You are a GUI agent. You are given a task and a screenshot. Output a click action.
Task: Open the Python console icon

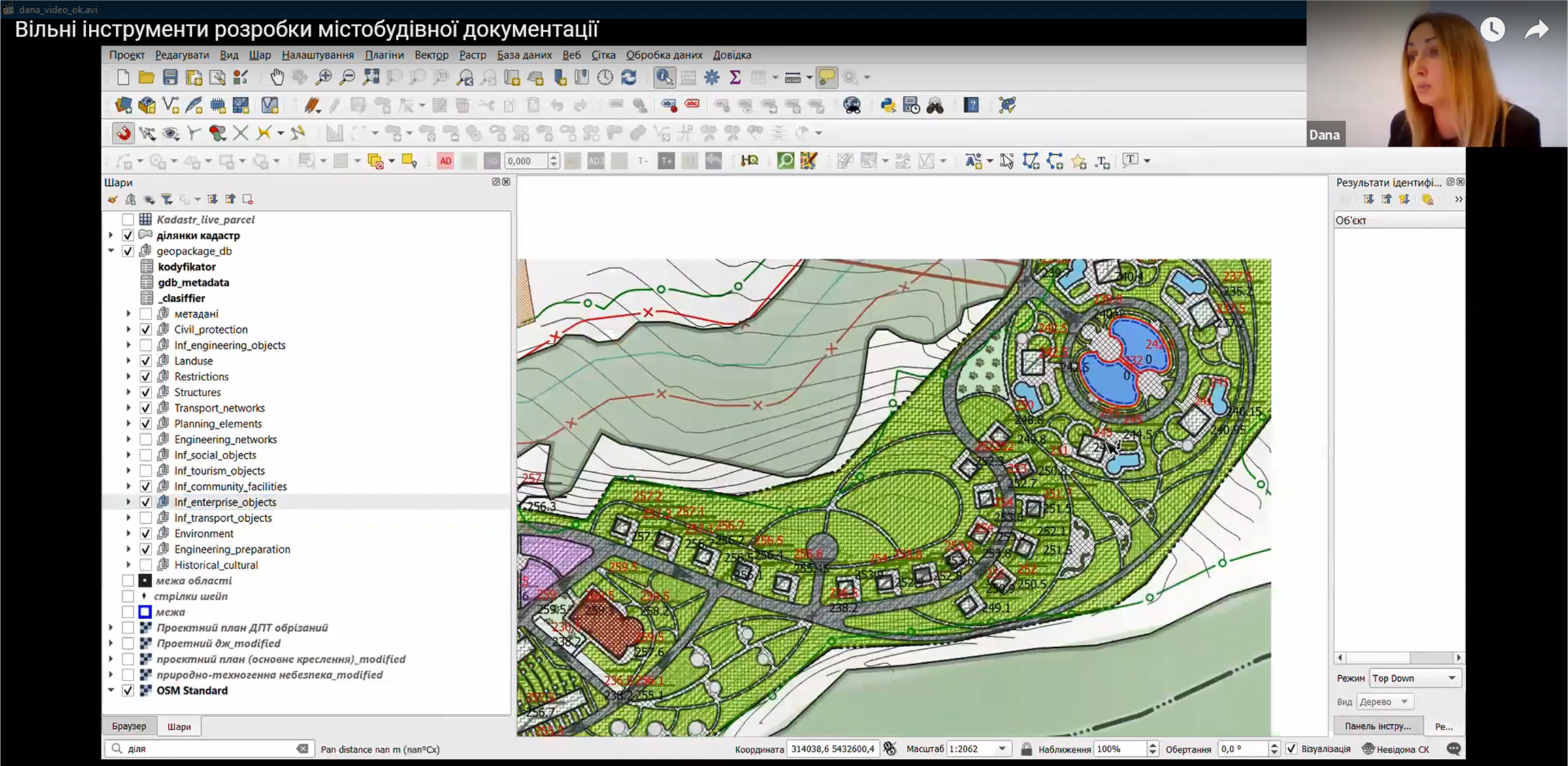888,105
